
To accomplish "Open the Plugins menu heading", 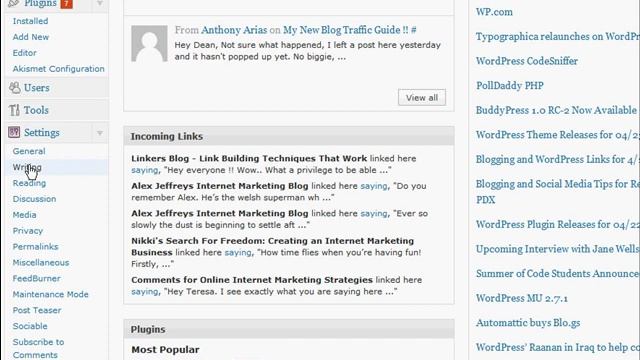I will point(40,3).
